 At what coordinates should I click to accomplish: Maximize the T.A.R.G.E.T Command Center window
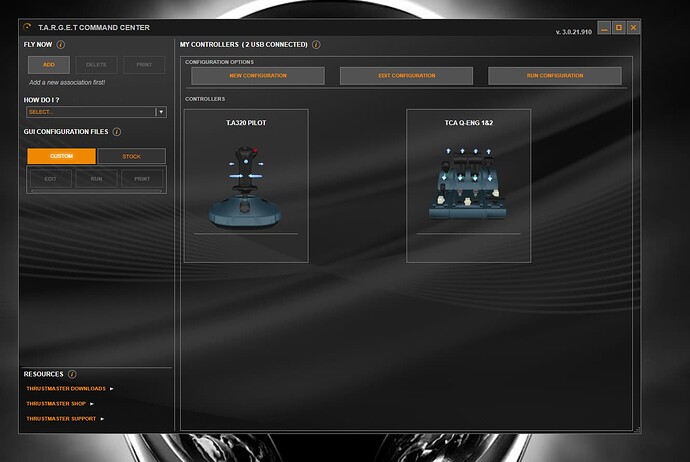click(x=619, y=28)
